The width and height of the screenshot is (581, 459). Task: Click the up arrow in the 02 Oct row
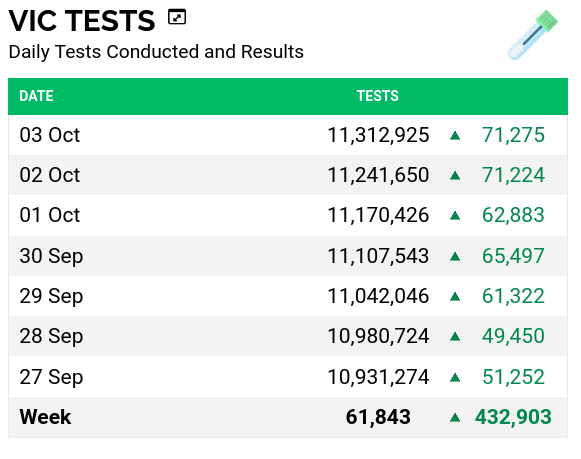click(455, 176)
